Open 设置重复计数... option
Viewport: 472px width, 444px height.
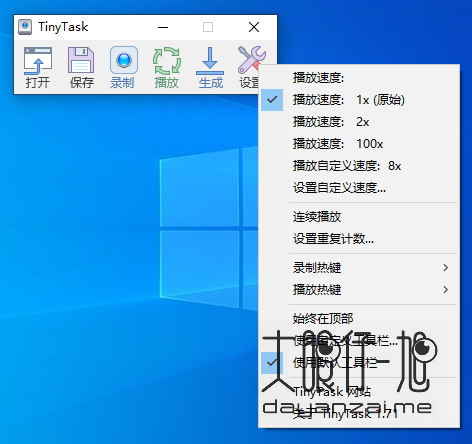(x=359, y=239)
